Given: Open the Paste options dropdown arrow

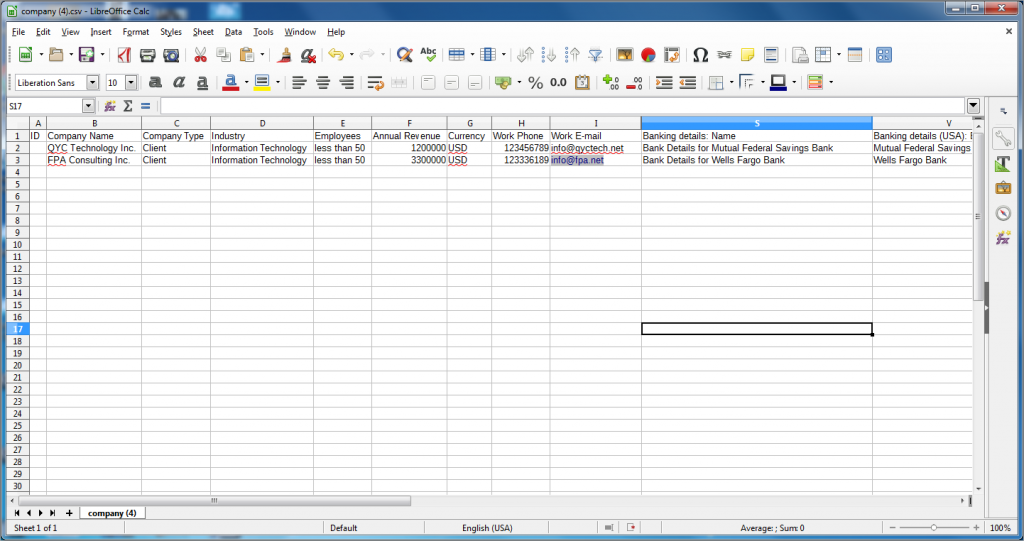Looking at the screenshot, I should (x=262, y=55).
